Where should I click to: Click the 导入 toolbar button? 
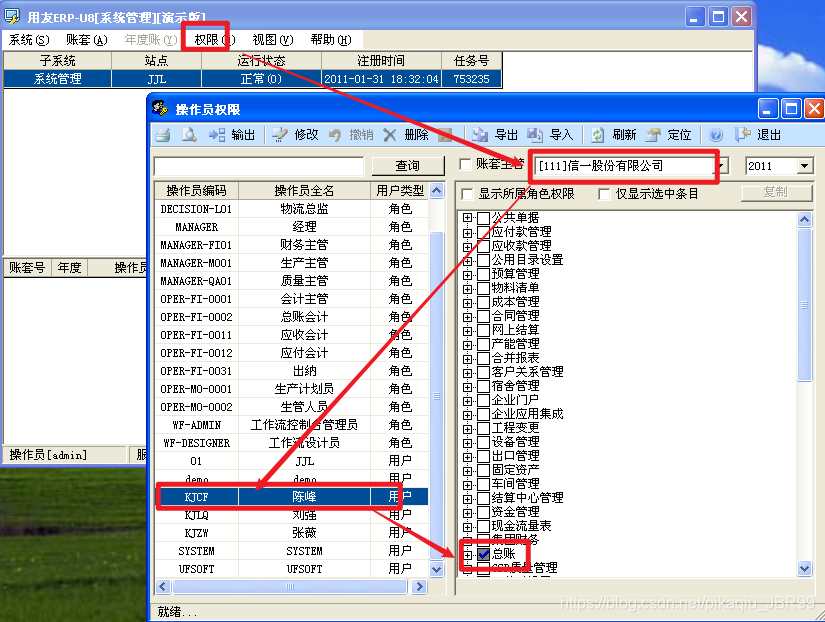pyautogui.click(x=550, y=135)
